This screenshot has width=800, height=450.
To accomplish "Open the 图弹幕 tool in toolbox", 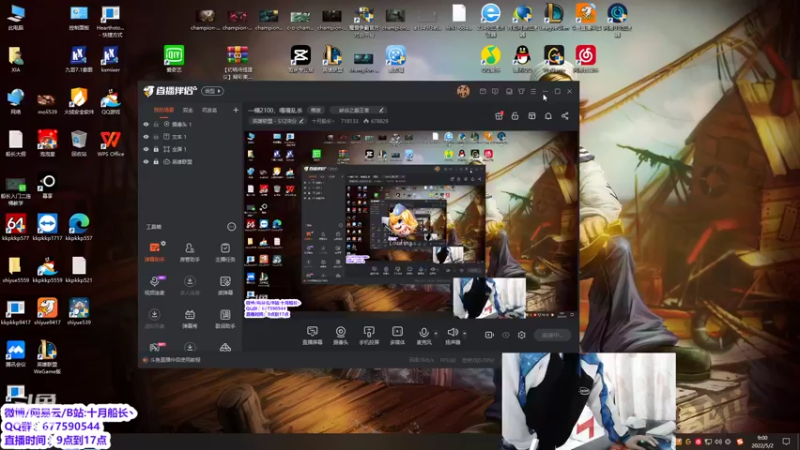I will pos(225,285).
